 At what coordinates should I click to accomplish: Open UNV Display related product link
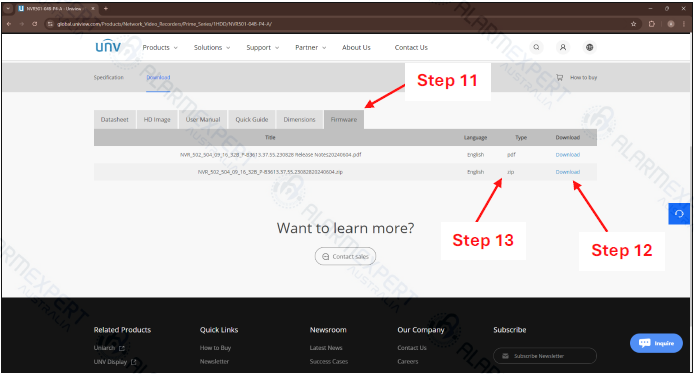click(x=110, y=362)
